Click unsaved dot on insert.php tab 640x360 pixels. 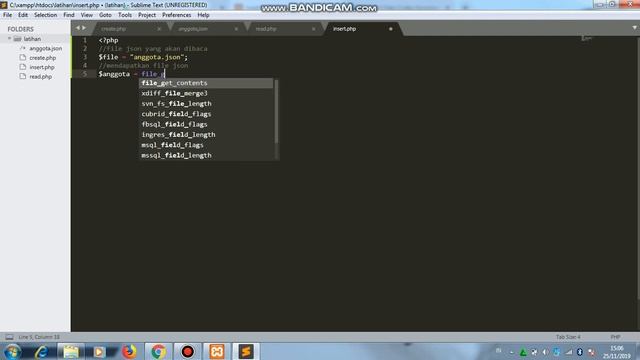(391, 29)
